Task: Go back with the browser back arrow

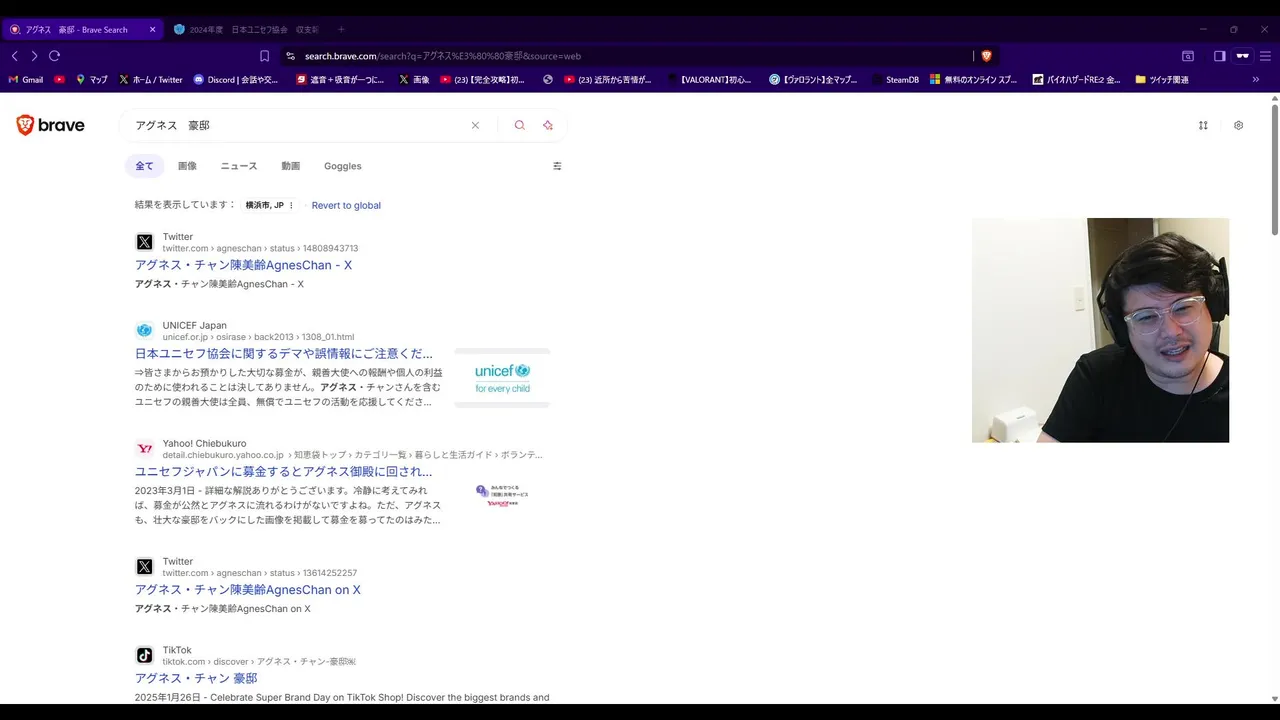Action: click(x=14, y=56)
